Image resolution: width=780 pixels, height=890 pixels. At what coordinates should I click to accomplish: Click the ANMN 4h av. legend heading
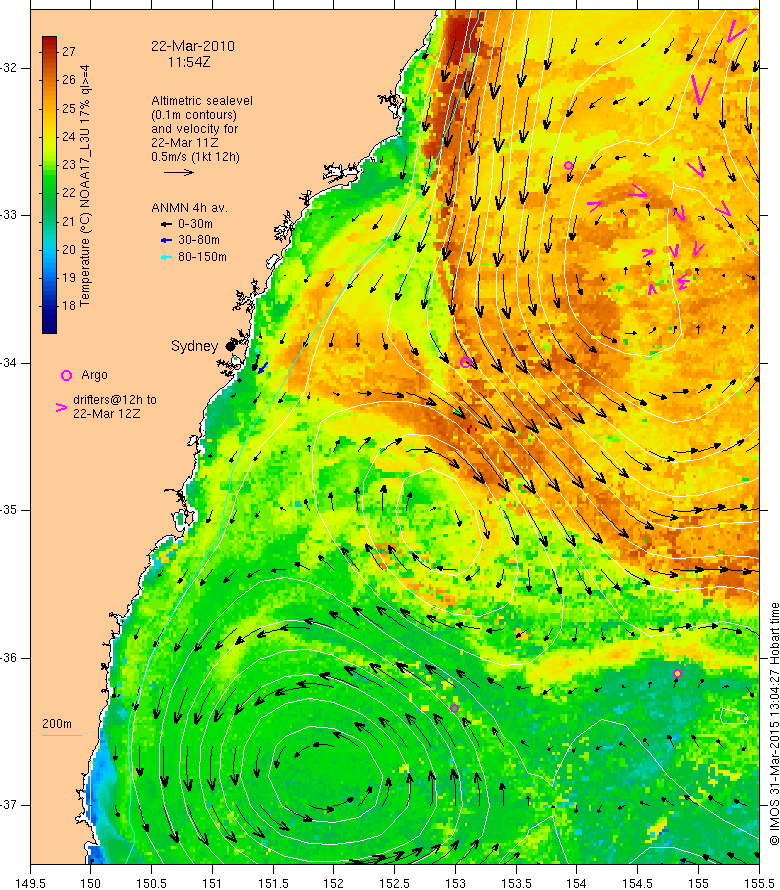pyautogui.click(x=189, y=208)
